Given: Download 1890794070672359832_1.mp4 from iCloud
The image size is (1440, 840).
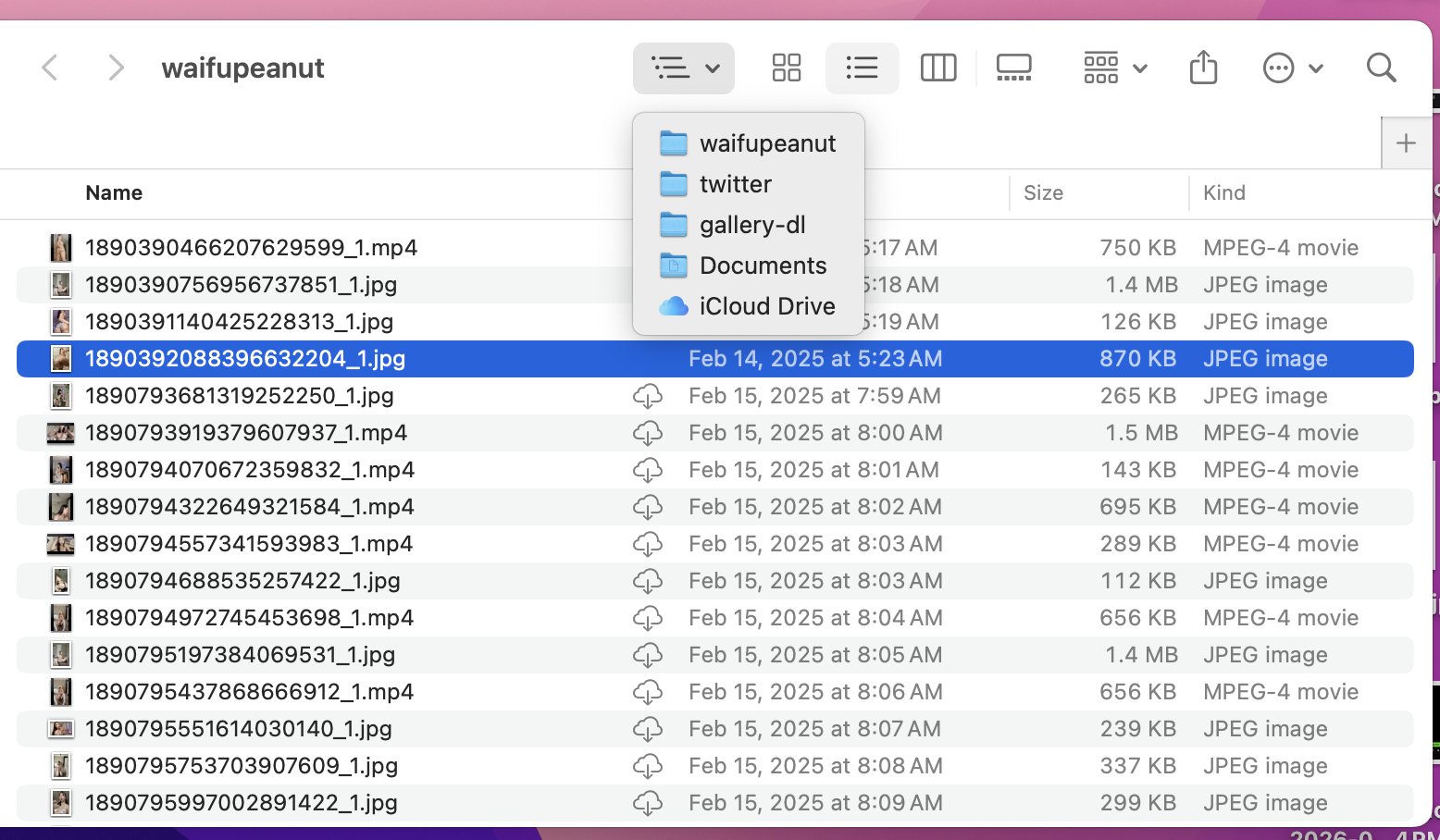Looking at the screenshot, I should [x=648, y=470].
